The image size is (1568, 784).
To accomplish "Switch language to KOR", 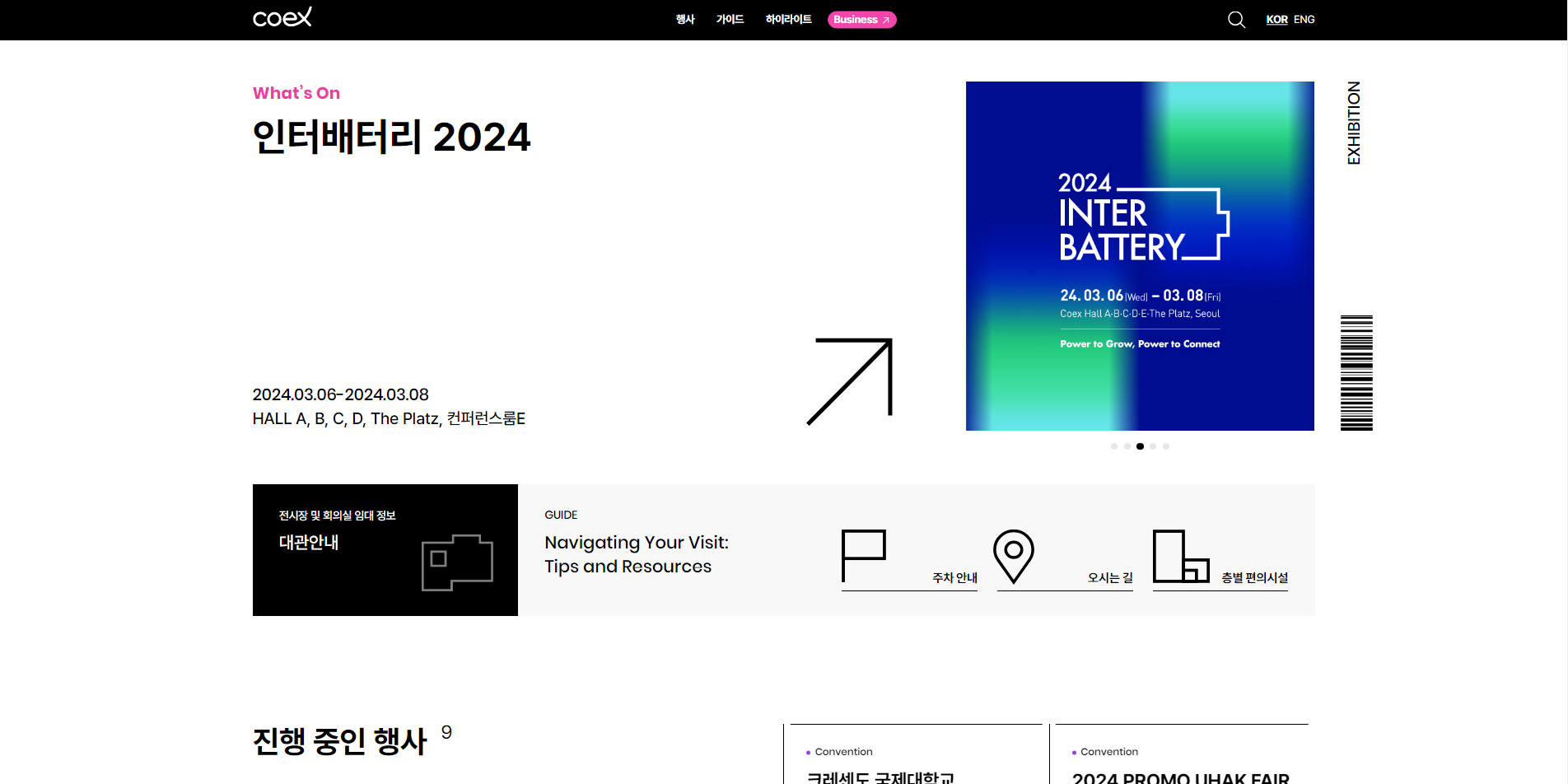I will (1276, 20).
